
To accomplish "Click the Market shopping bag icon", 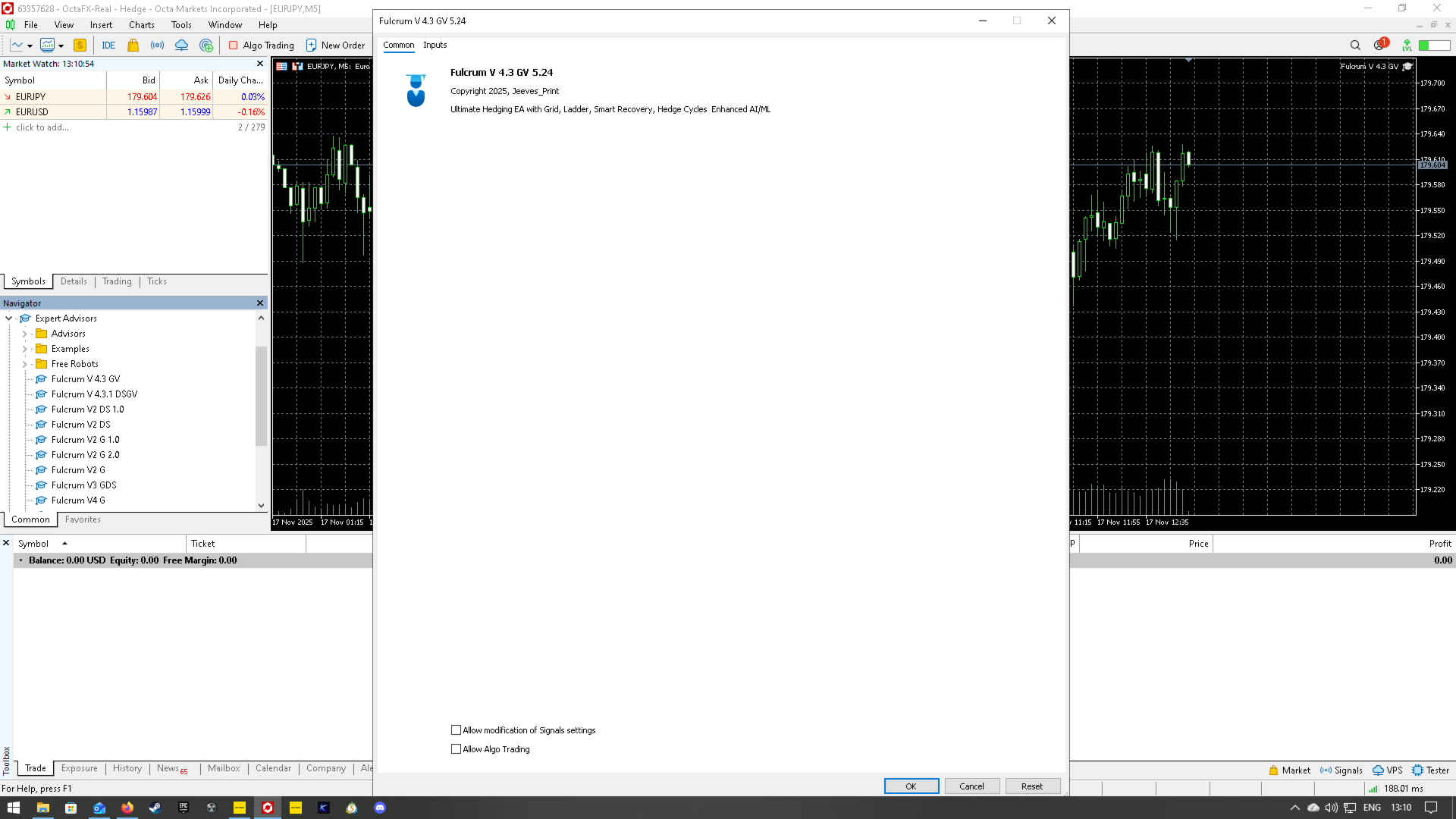I will click(x=133, y=45).
